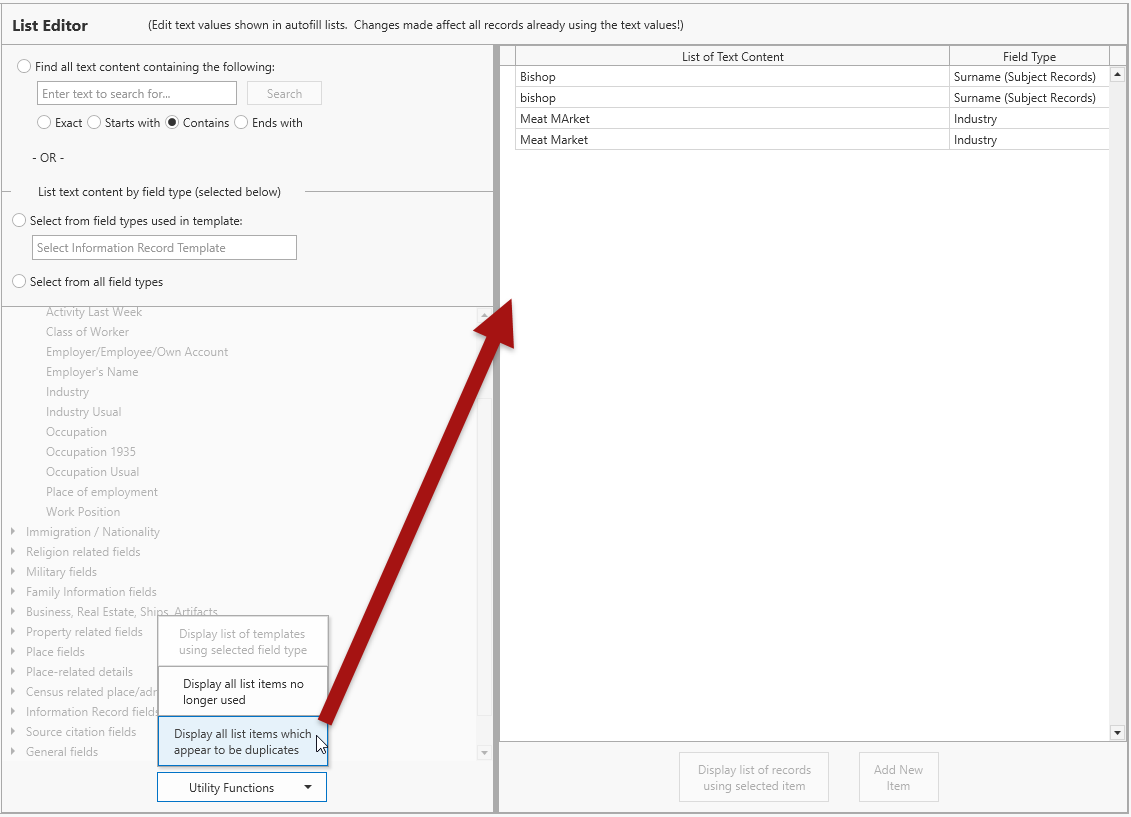Choose the 'Ends with' radio option
This screenshot has height=817, width=1131.
(242, 123)
